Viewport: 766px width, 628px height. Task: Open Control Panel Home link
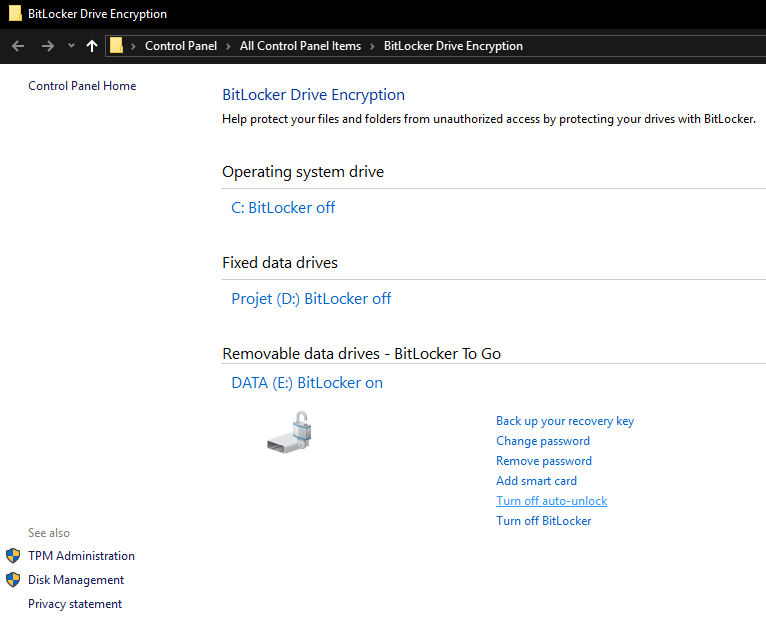82,86
